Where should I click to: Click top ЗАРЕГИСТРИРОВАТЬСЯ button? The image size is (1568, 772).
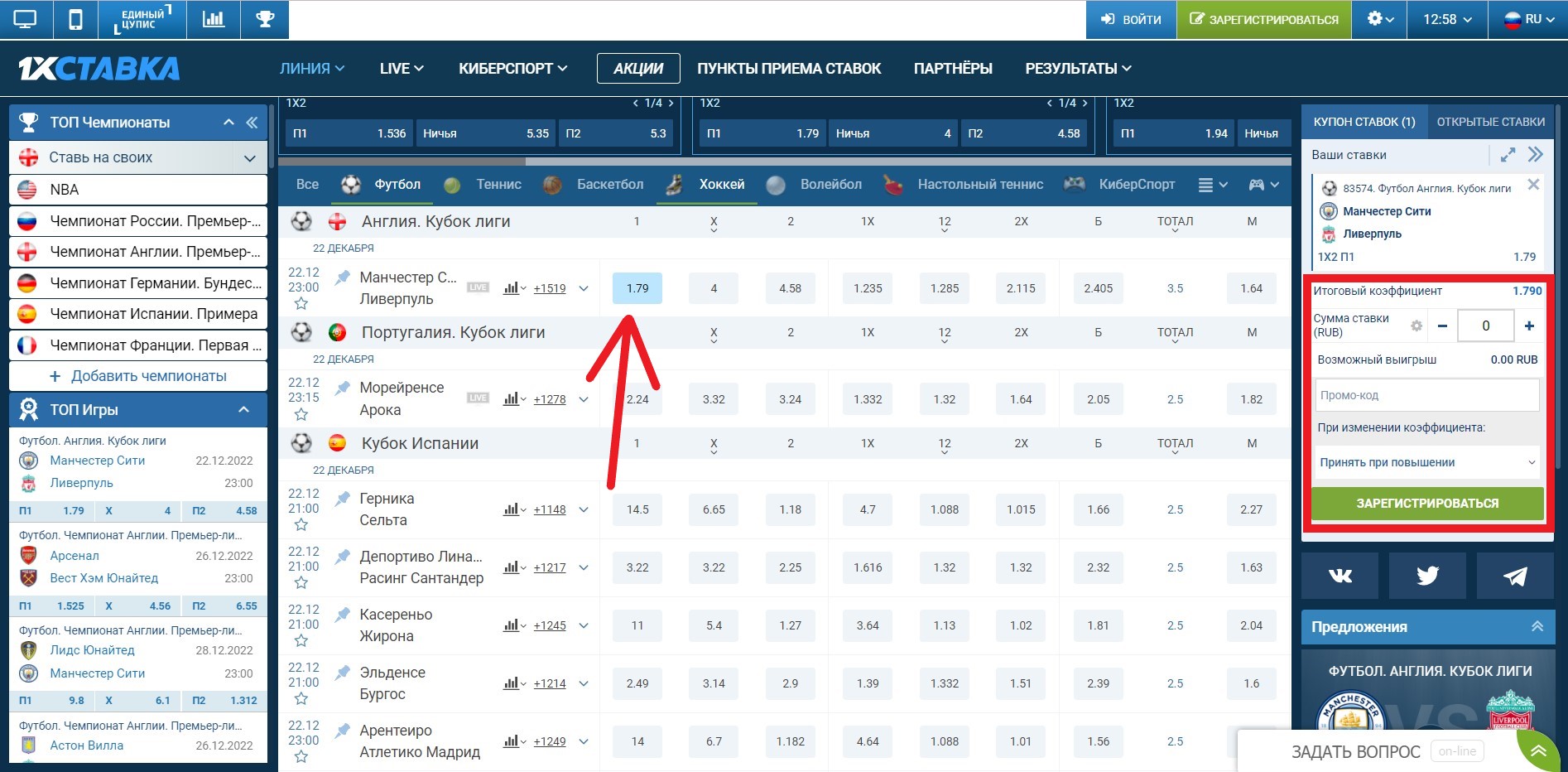pos(1263,19)
